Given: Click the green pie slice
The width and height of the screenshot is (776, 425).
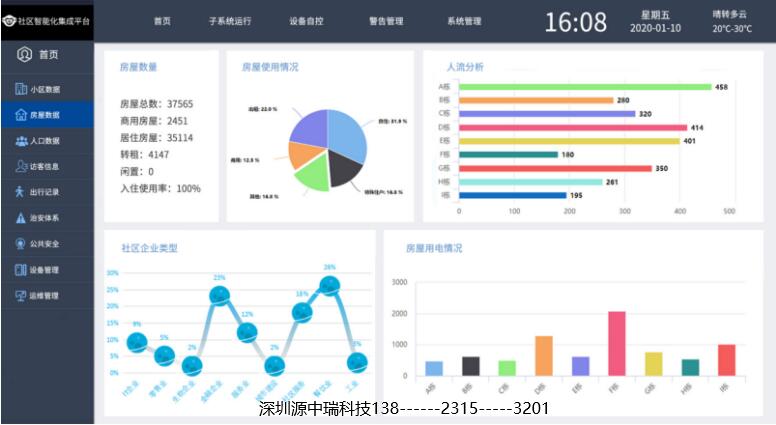Looking at the screenshot, I should 315,173.
